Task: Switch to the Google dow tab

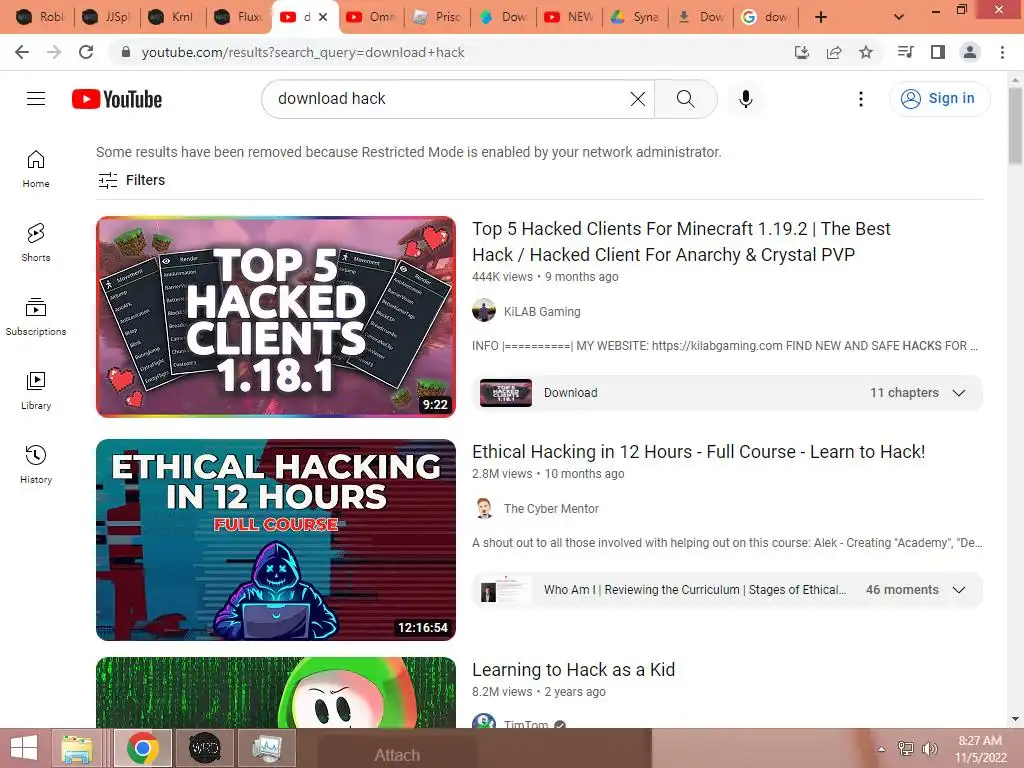Action: tap(766, 17)
